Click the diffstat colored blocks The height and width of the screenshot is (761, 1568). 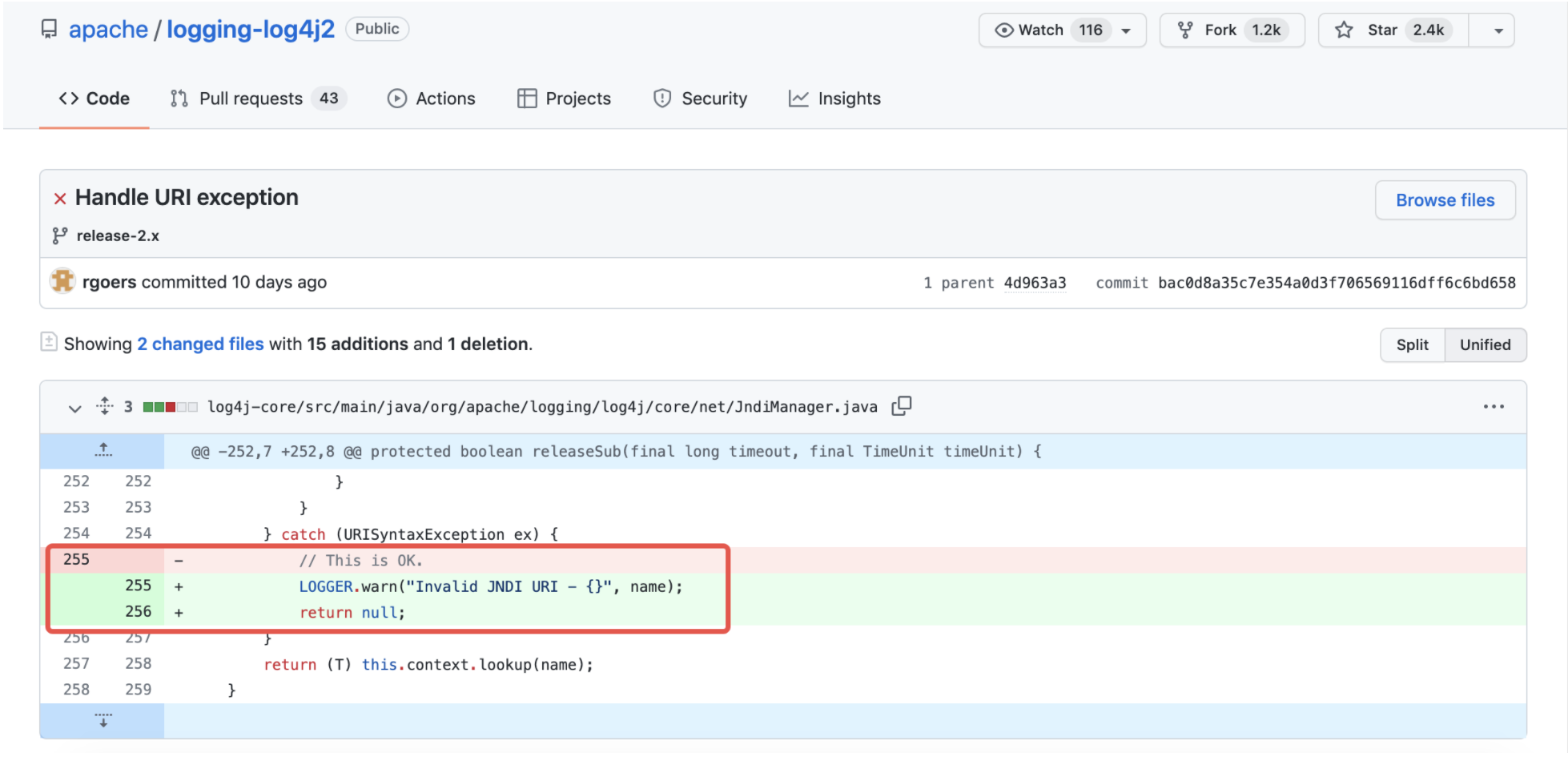point(170,407)
